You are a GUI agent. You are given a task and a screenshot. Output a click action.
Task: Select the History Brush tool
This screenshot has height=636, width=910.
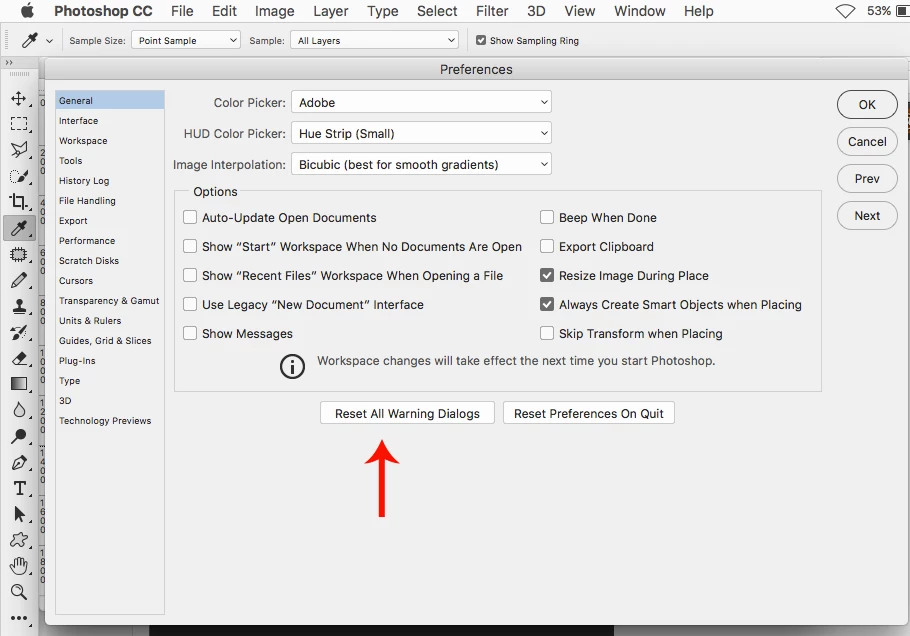19,333
